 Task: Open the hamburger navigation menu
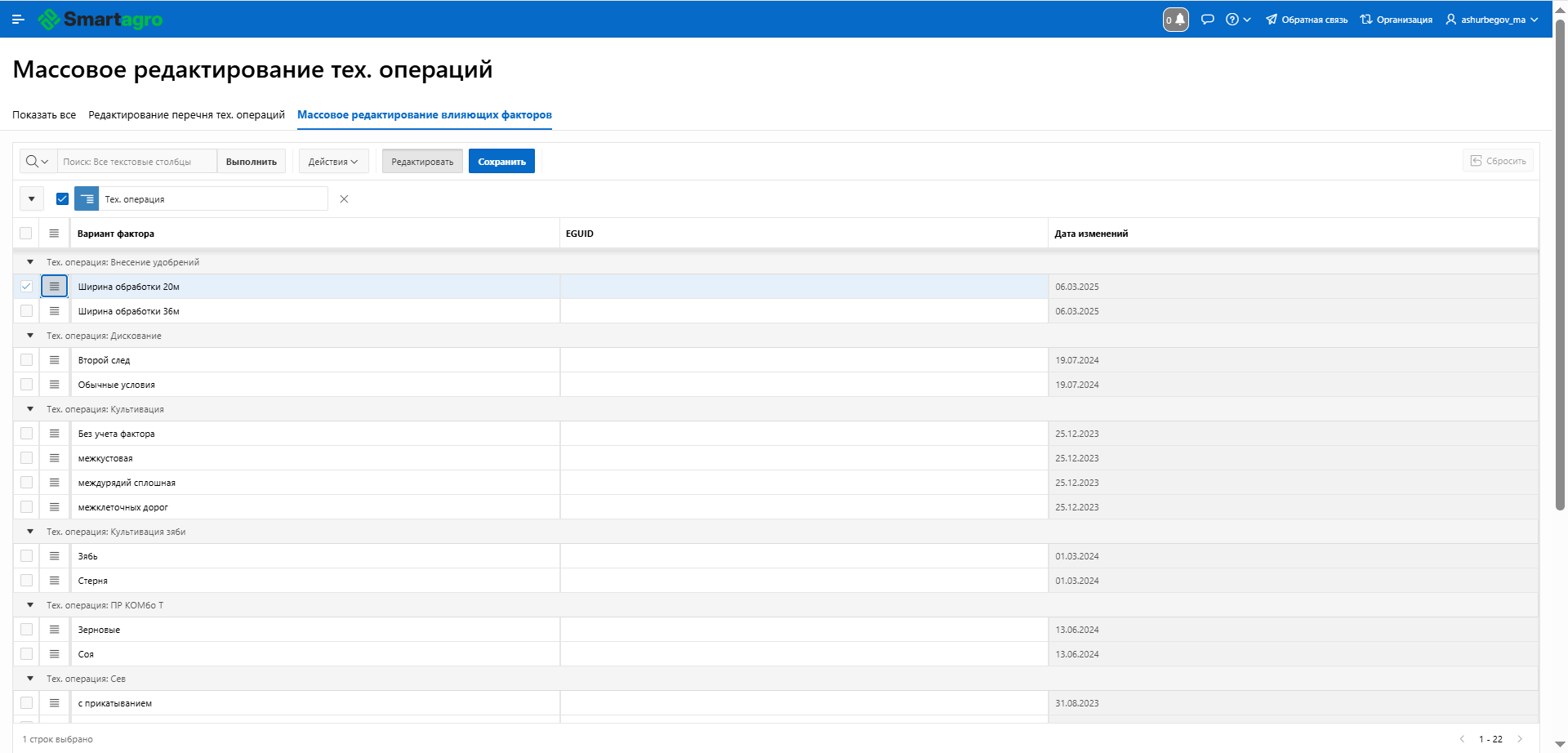point(18,20)
